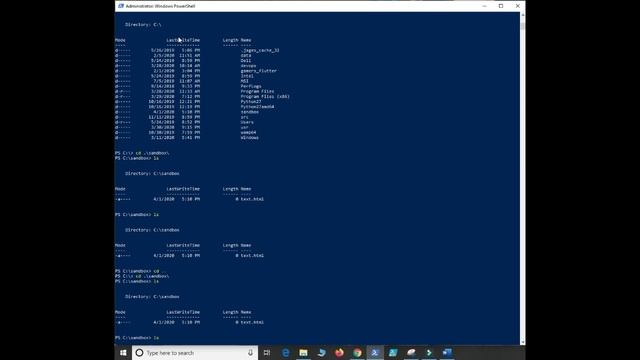Click the 'src' folder name
Screen dimensions: 640x360
click(244, 117)
